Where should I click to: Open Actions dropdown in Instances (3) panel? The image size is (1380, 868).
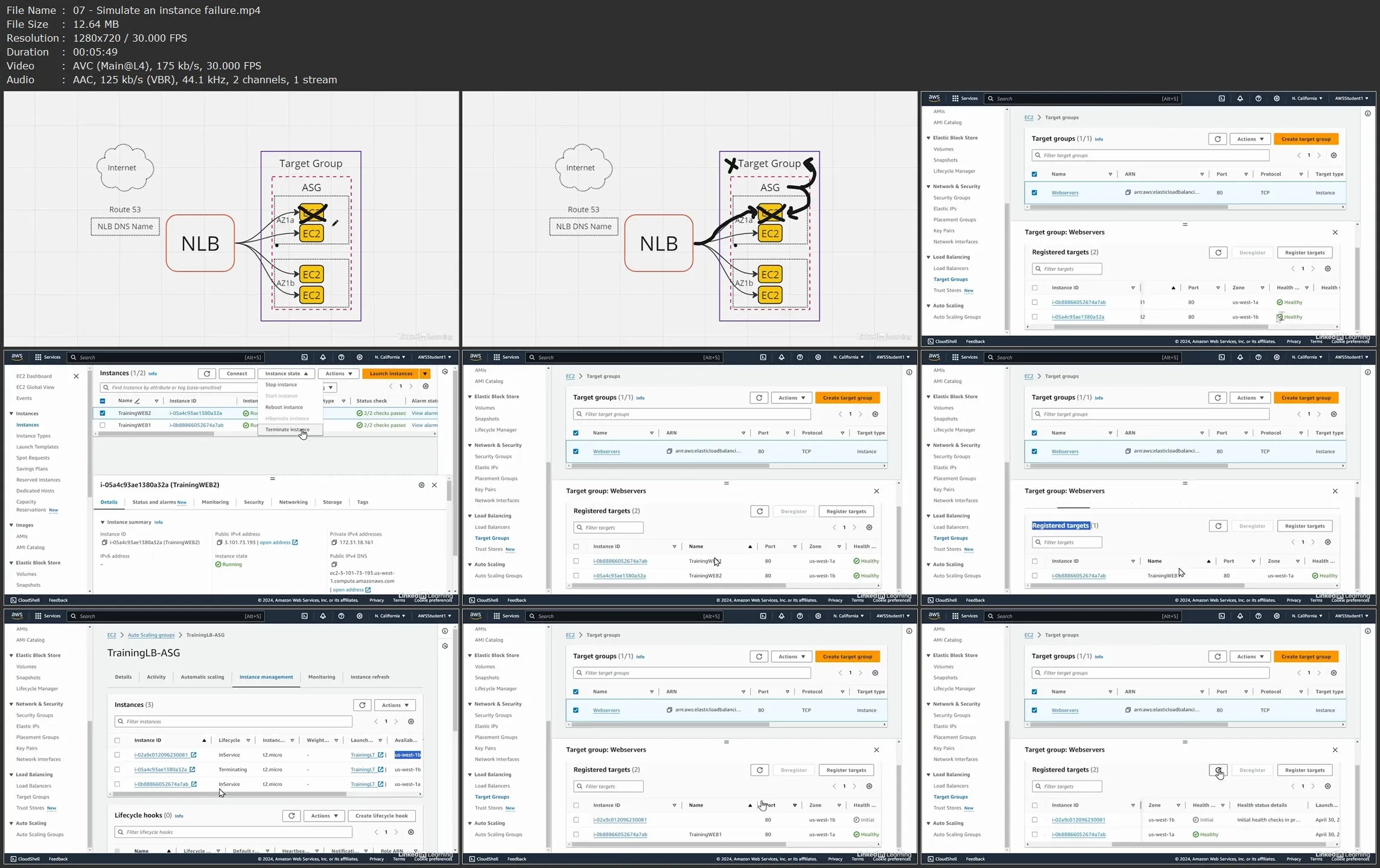(395, 705)
